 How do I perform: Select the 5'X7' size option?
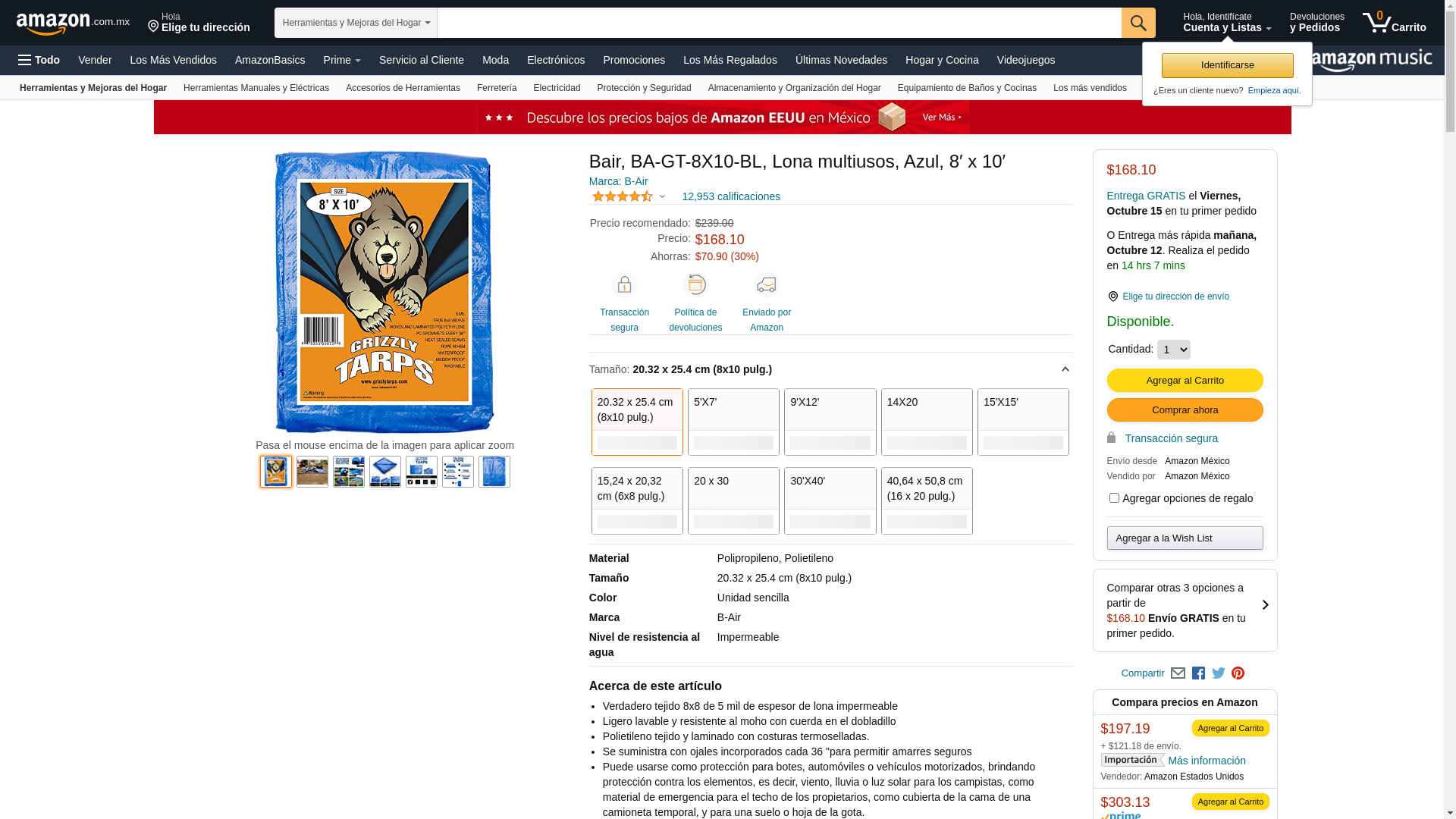tap(733, 422)
